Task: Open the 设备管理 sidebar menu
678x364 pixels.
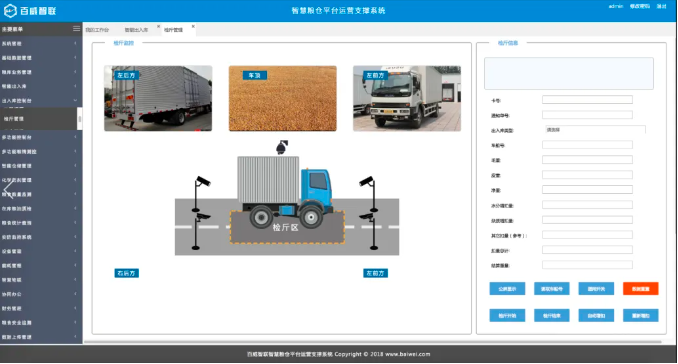Action: (x=41, y=252)
